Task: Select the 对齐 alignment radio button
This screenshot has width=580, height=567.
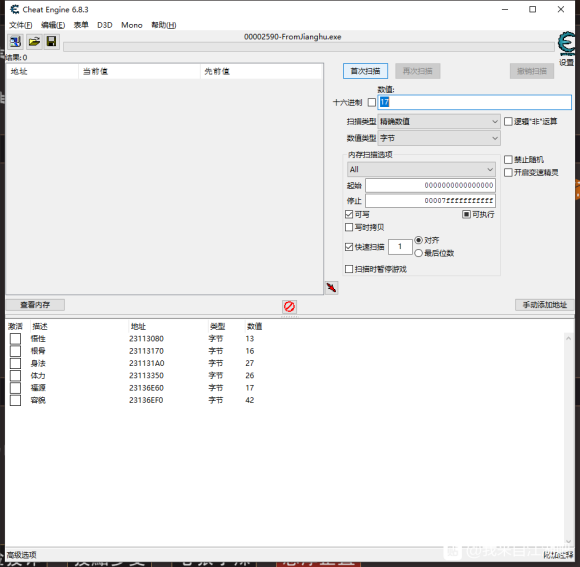Action: click(418, 240)
